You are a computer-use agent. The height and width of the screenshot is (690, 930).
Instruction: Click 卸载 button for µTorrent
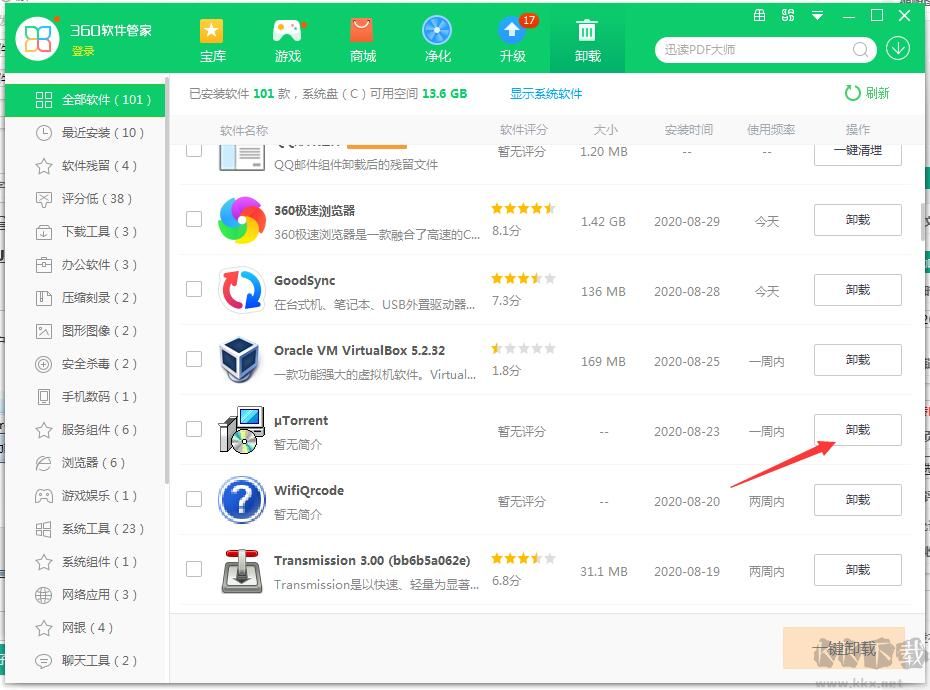(x=858, y=430)
